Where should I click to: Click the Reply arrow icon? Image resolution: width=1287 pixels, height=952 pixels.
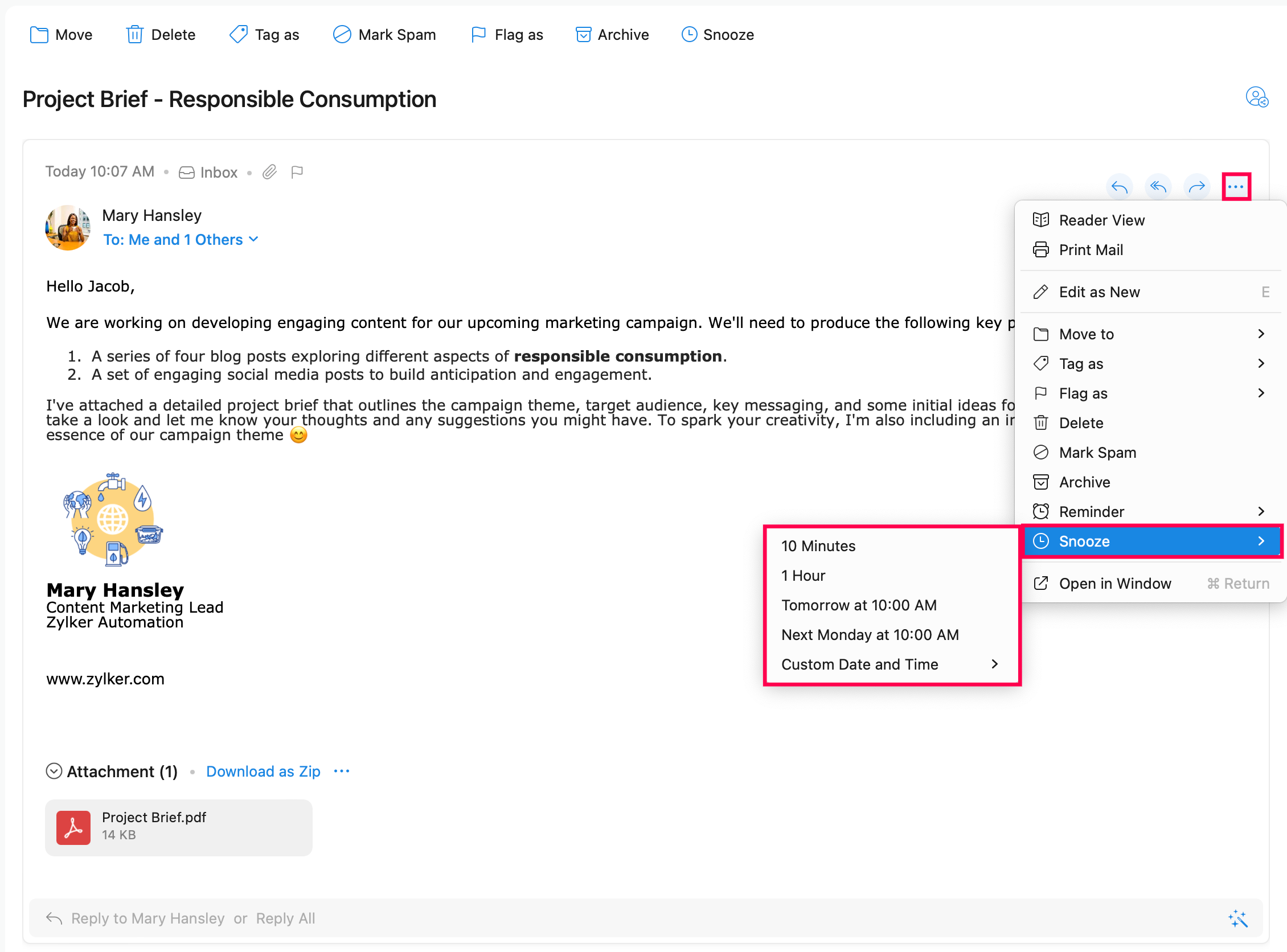pos(1118,187)
